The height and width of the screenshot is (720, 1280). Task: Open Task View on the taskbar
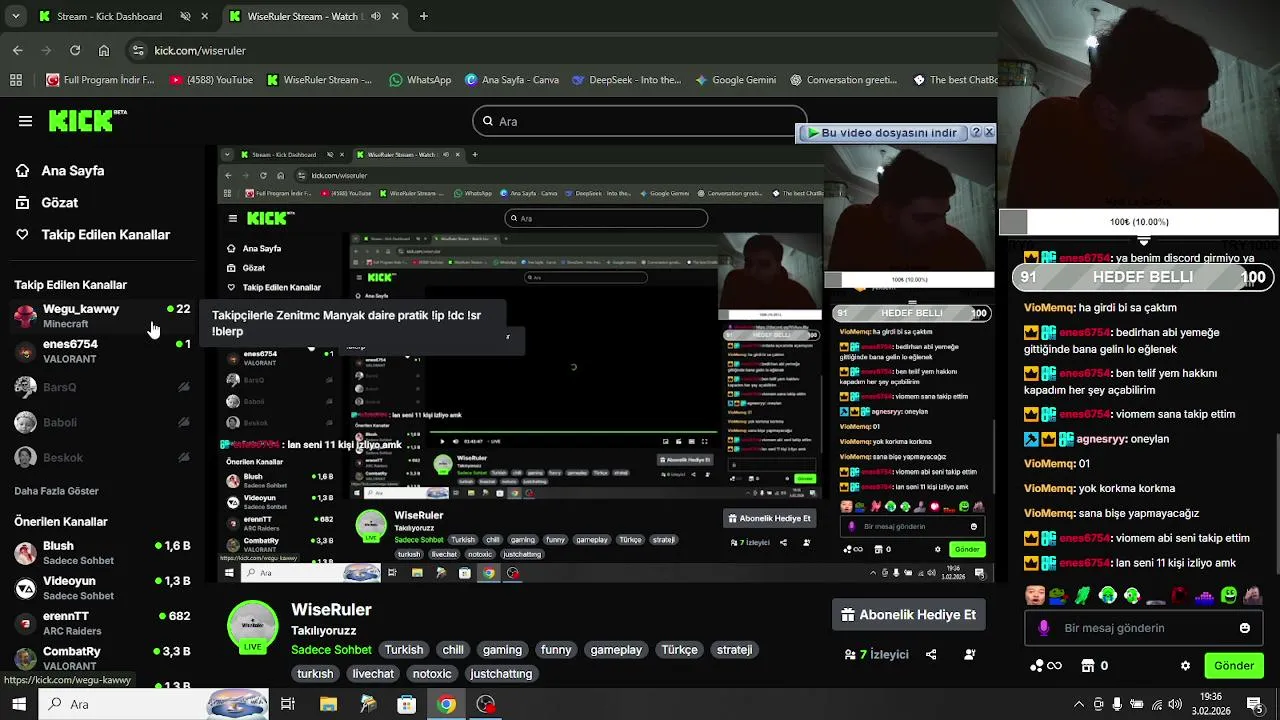(287, 704)
